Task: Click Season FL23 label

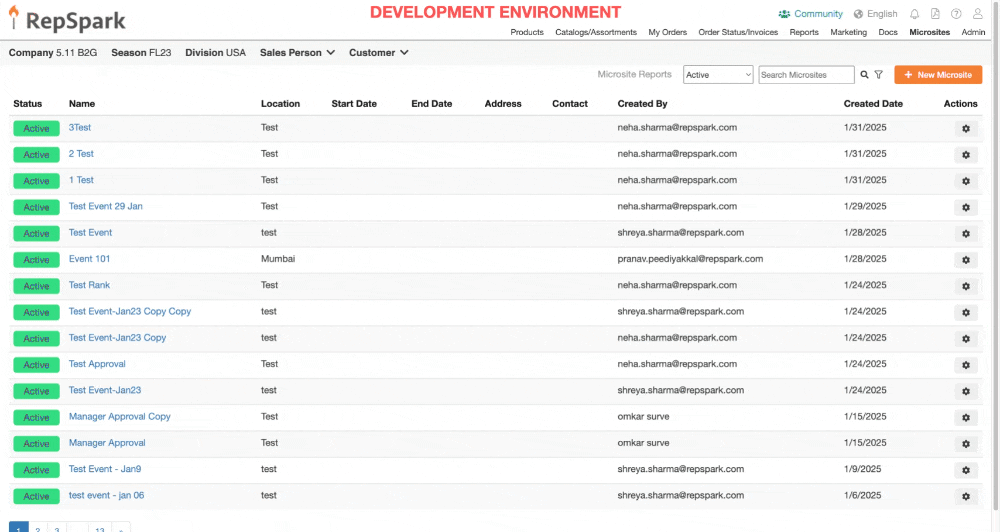Action: 141,52
